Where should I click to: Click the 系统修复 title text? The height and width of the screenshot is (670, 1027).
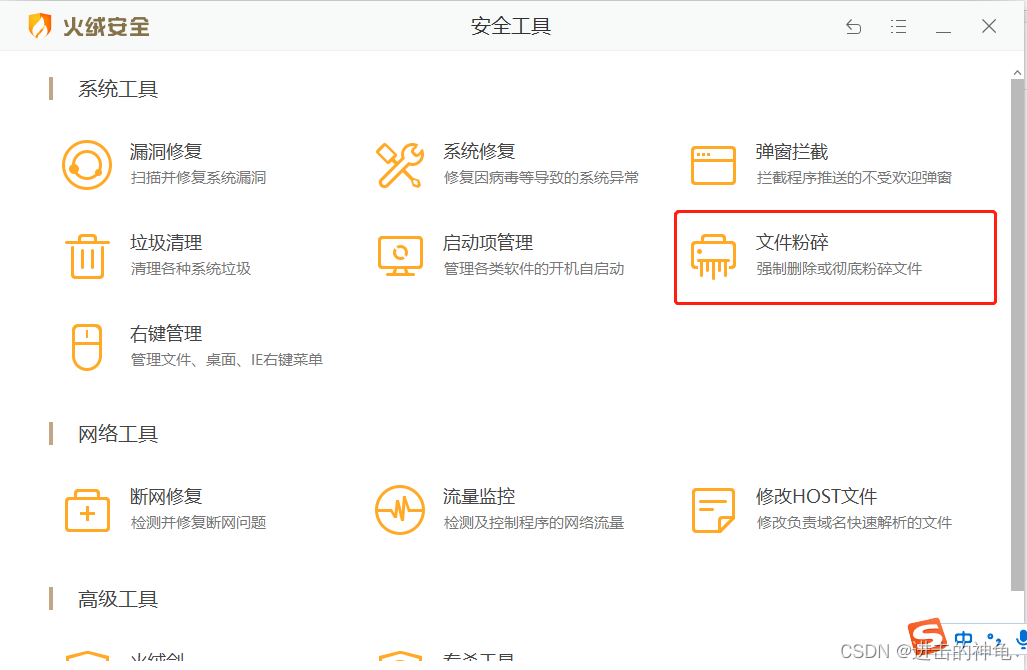tap(479, 152)
